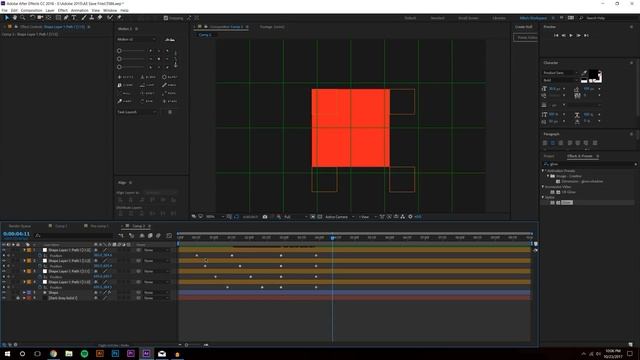Screen dimensions: 640x360
Task: Select the Puppet Pin tool
Action: click(119, 18)
